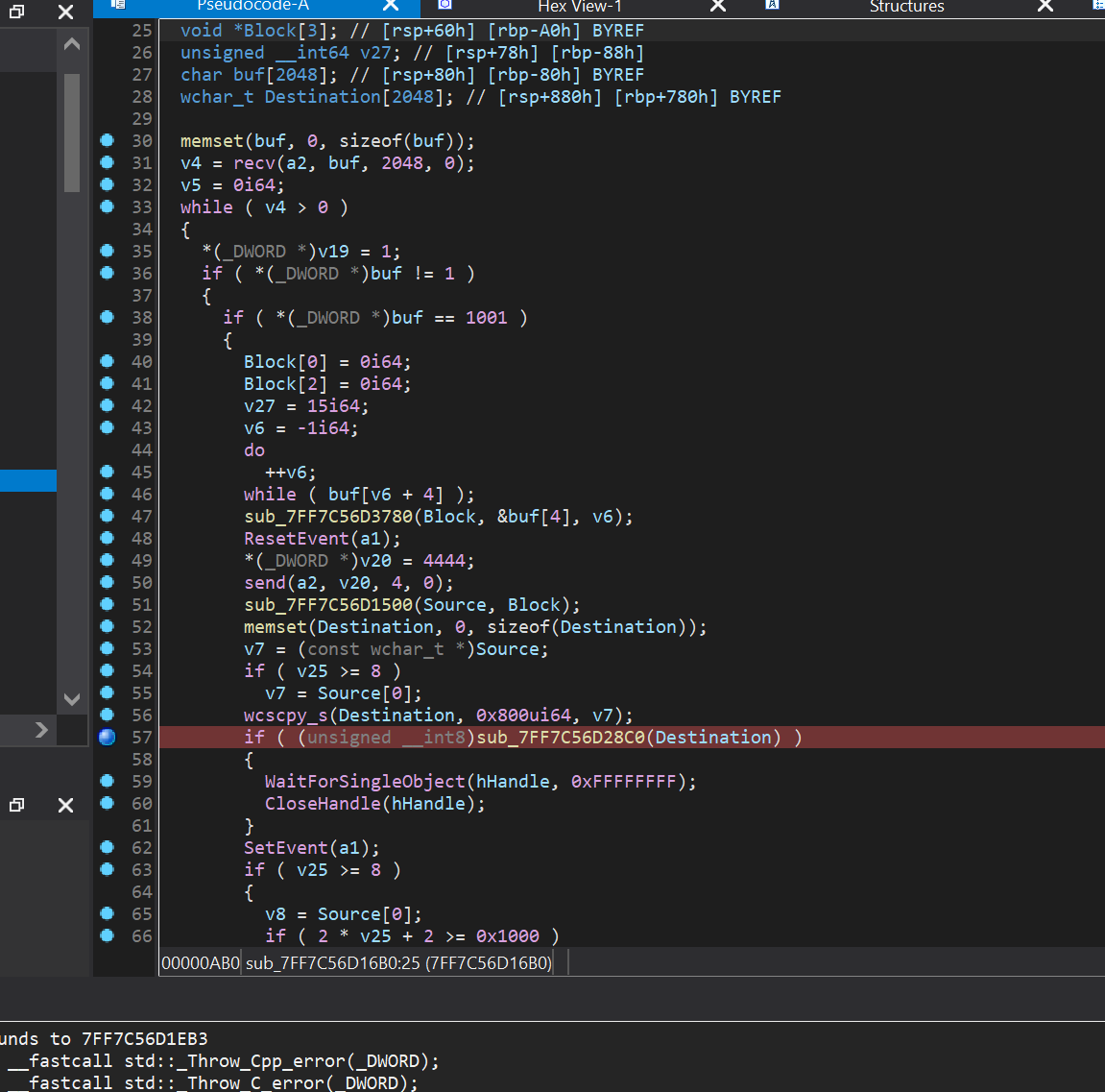This screenshot has height=1092, width=1105.
Task: Click sub_7FF7C56D3780 call on line 47
Action: 328,516
